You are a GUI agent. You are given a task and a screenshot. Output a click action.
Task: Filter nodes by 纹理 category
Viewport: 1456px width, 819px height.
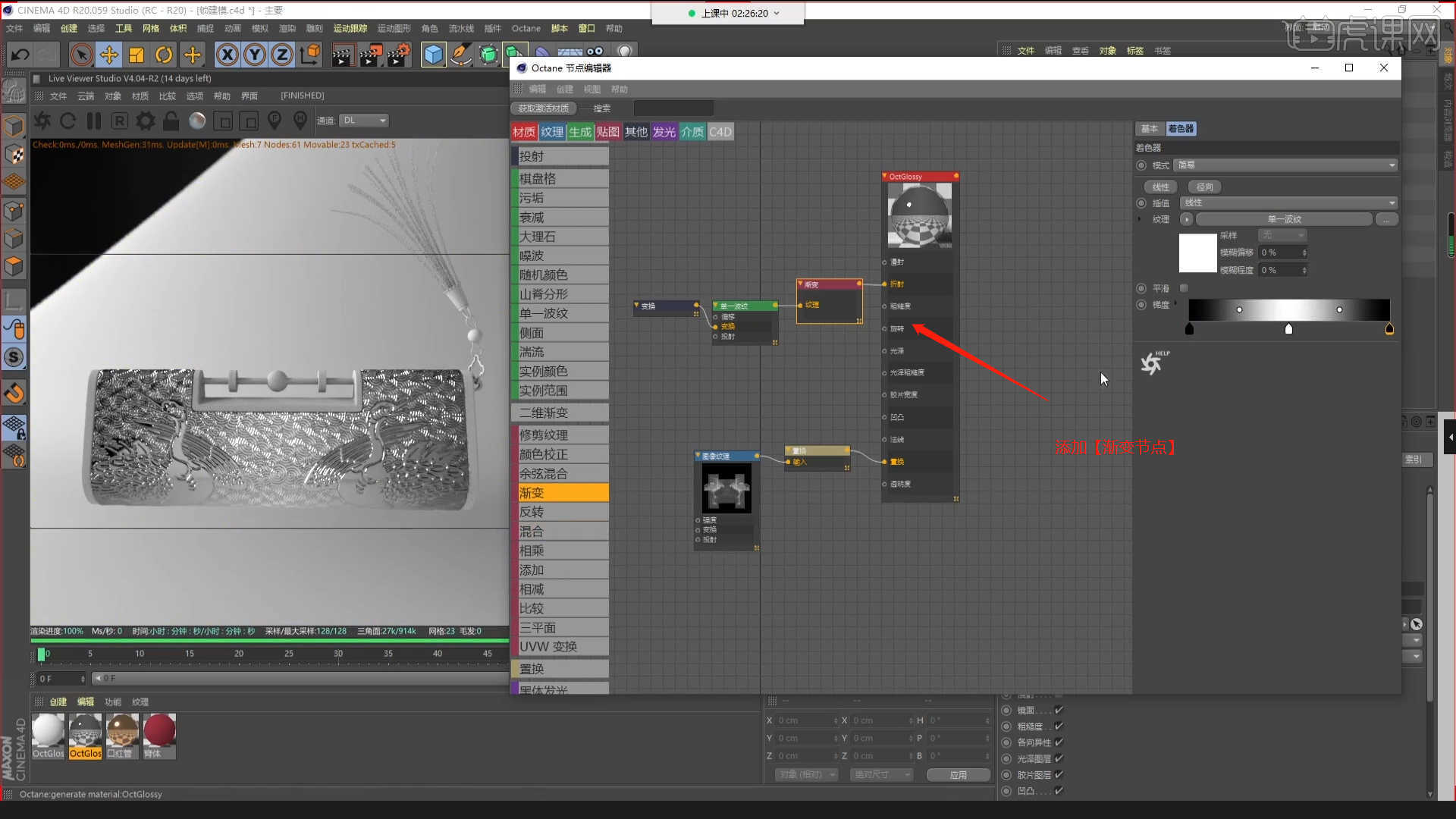click(552, 132)
